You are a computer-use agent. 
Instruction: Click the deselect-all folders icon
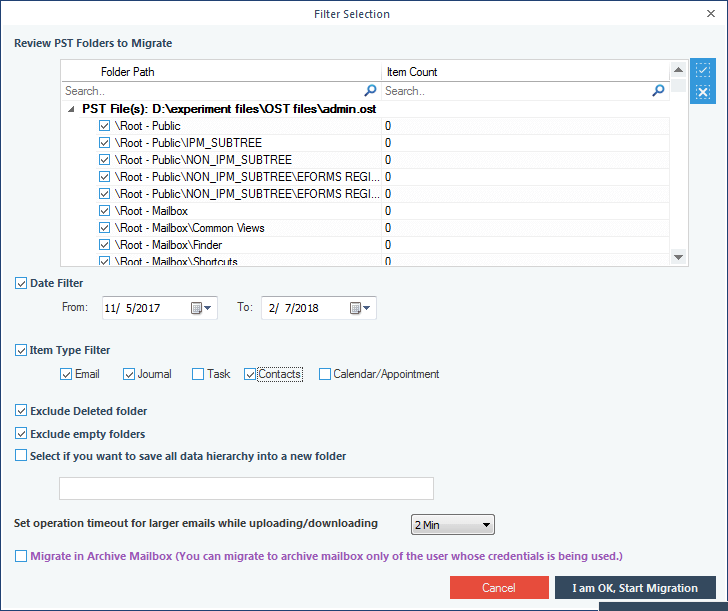702,92
